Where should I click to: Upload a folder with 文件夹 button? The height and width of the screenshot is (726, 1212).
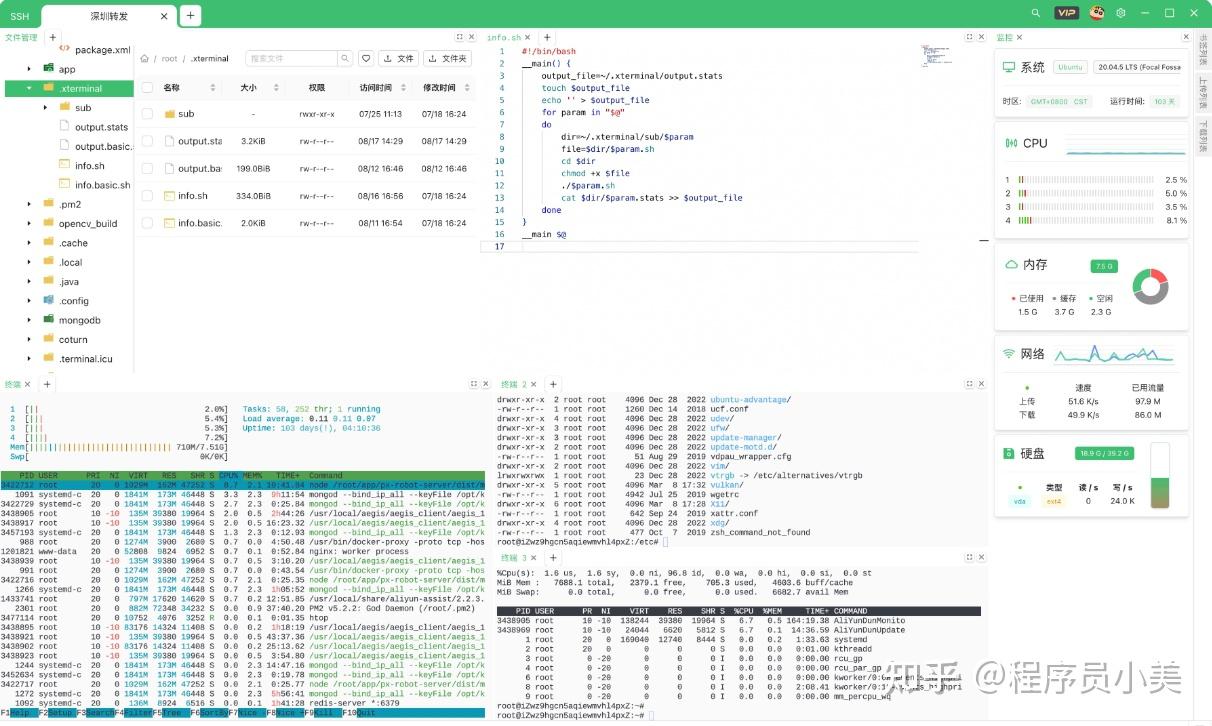point(447,59)
